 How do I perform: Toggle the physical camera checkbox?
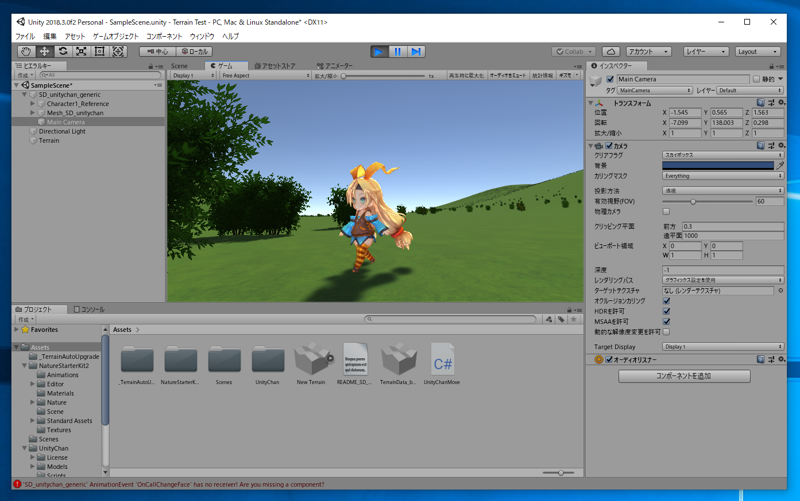click(666, 211)
